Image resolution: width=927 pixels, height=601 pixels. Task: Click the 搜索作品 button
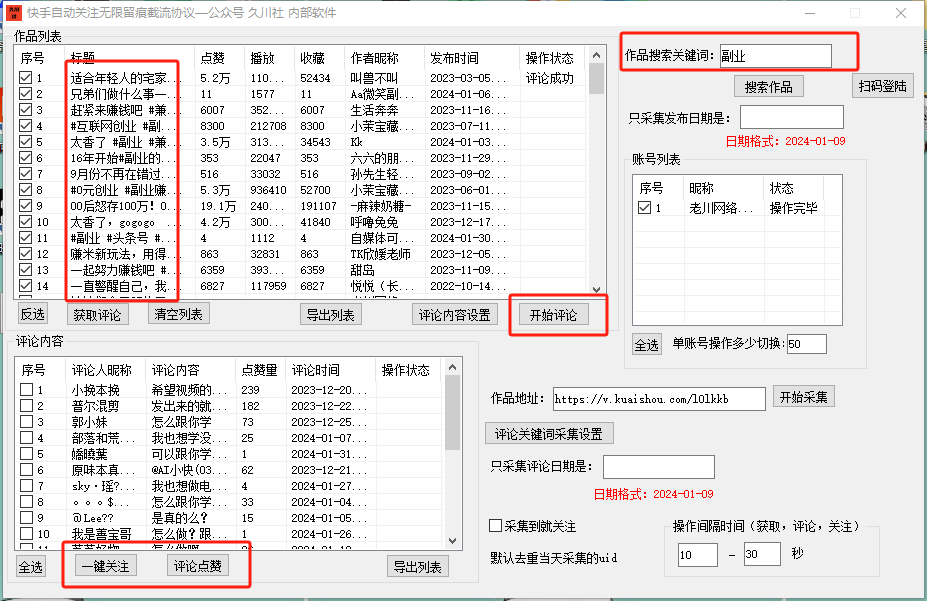[768, 87]
